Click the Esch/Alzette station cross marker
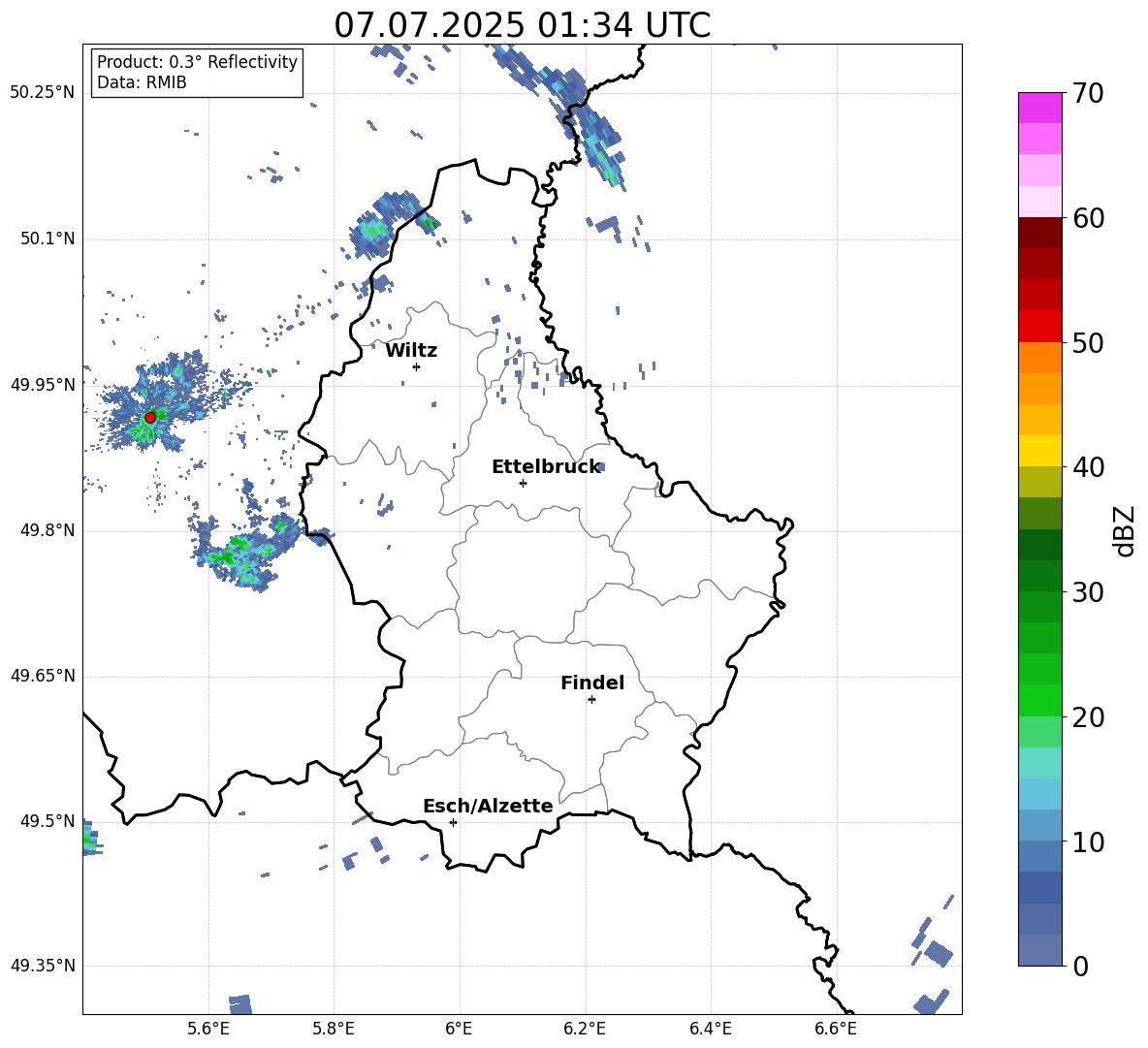The image size is (1148, 1048). [x=453, y=822]
